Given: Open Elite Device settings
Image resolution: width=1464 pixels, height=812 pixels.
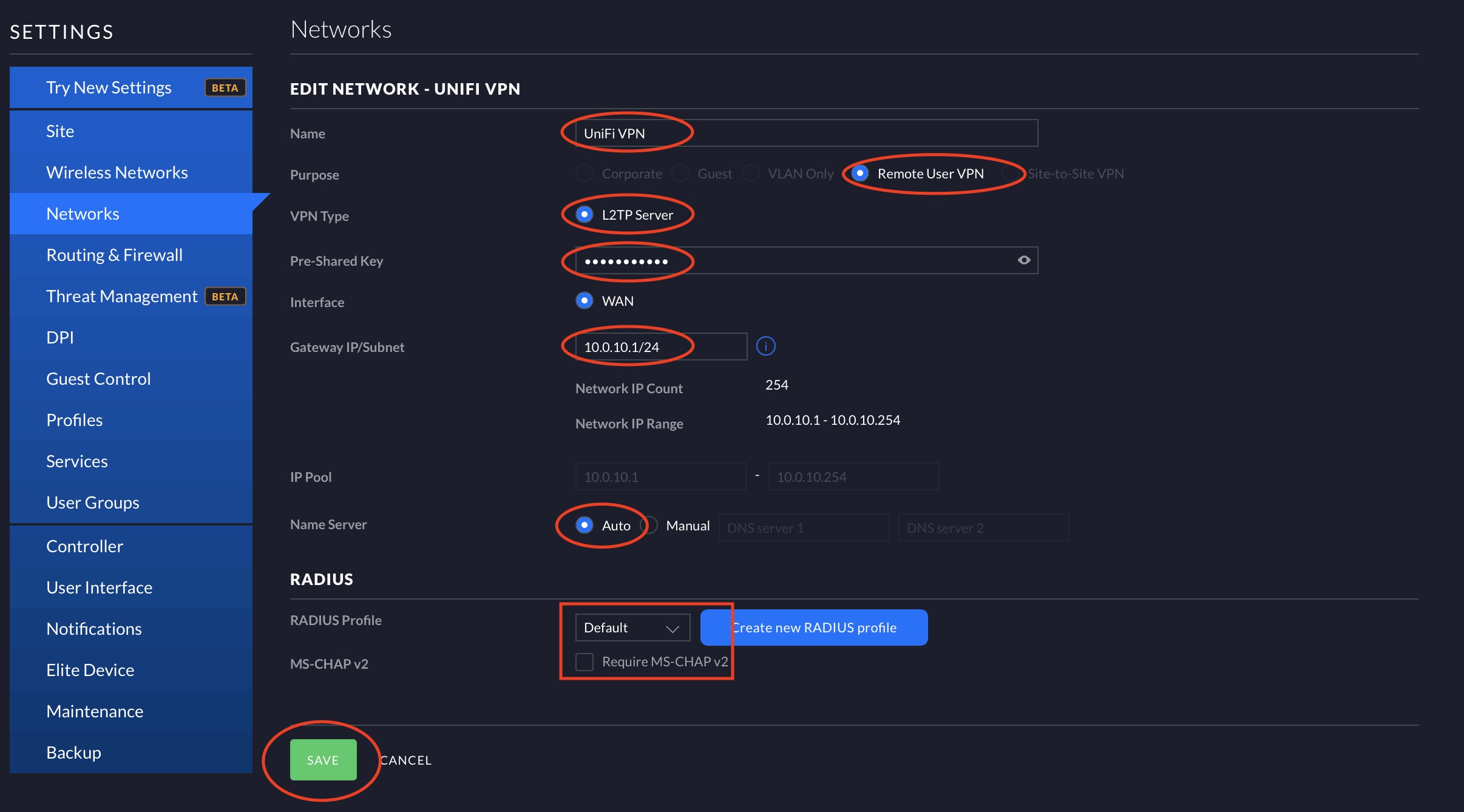Looking at the screenshot, I should pyautogui.click(x=131, y=670).
